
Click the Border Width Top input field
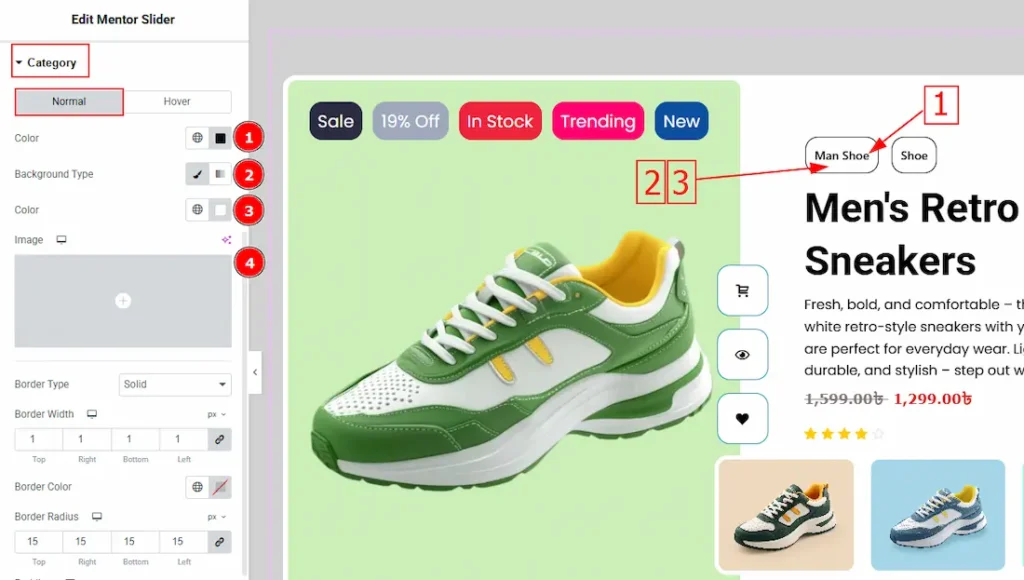38,439
